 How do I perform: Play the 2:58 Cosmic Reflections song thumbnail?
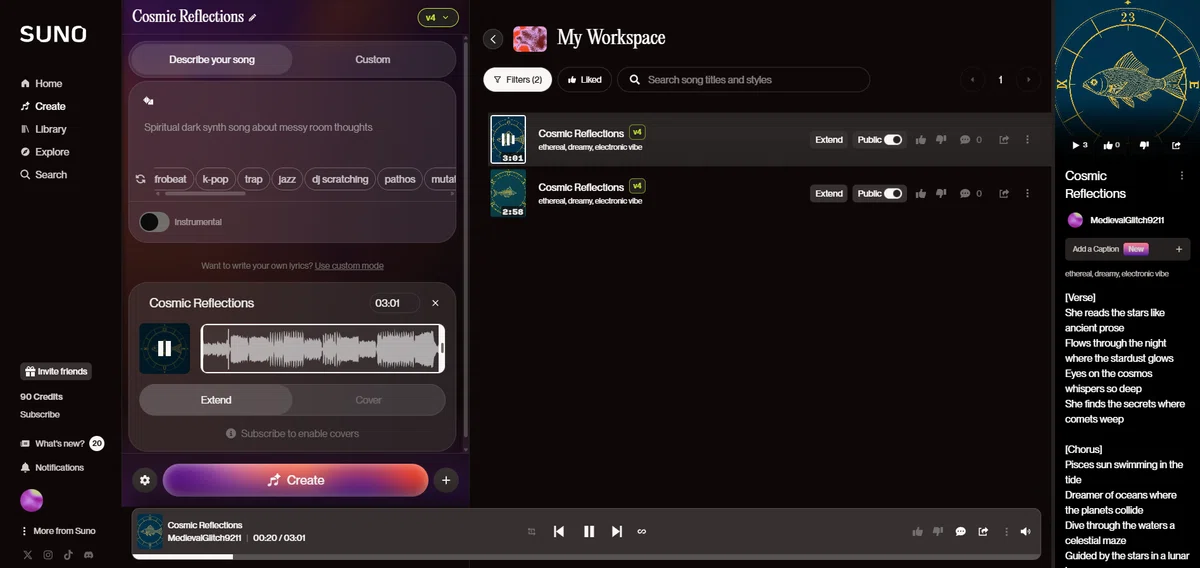coord(508,193)
